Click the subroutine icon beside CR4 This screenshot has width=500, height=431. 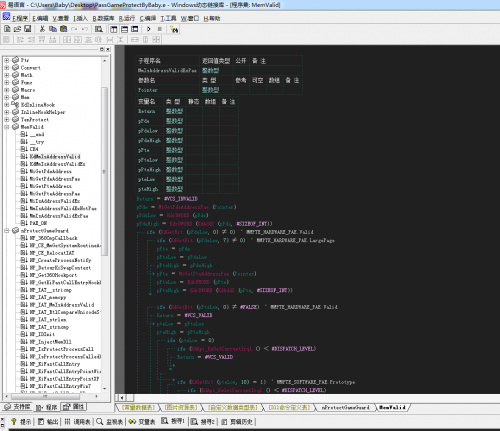click(24, 149)
